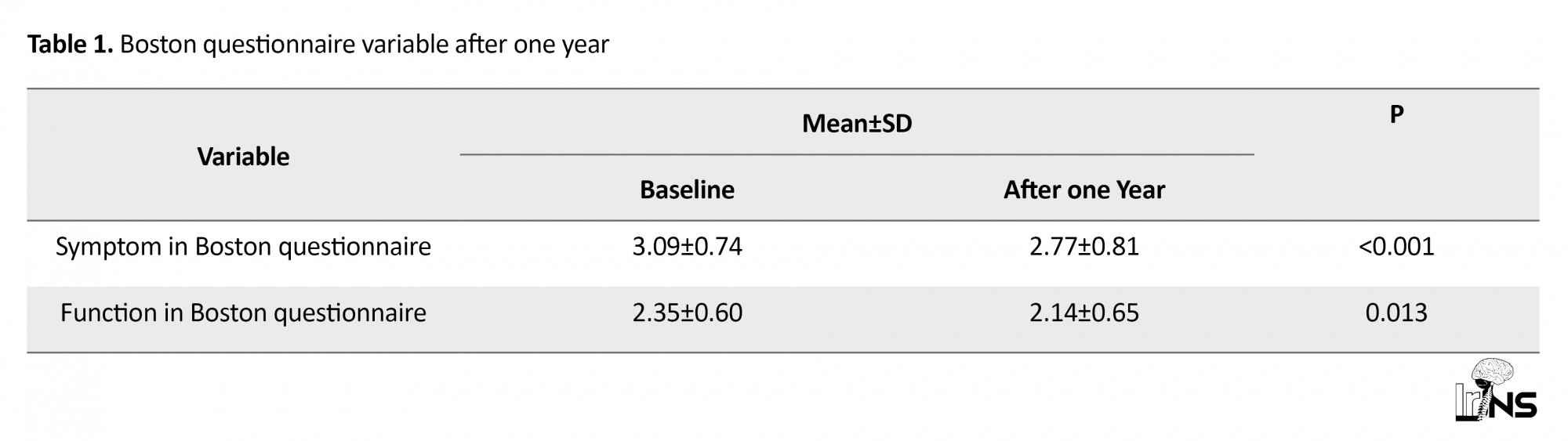Click the Table 1 caption title
1568x441 pixels.
(x=318, y=45)
